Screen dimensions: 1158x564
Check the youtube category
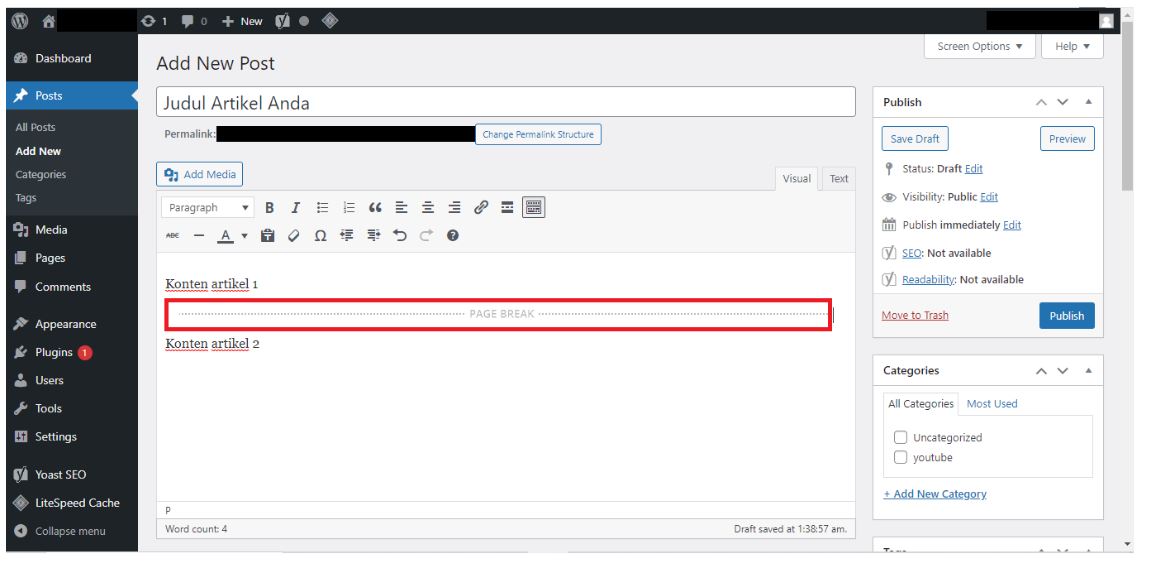coord(900,457)
